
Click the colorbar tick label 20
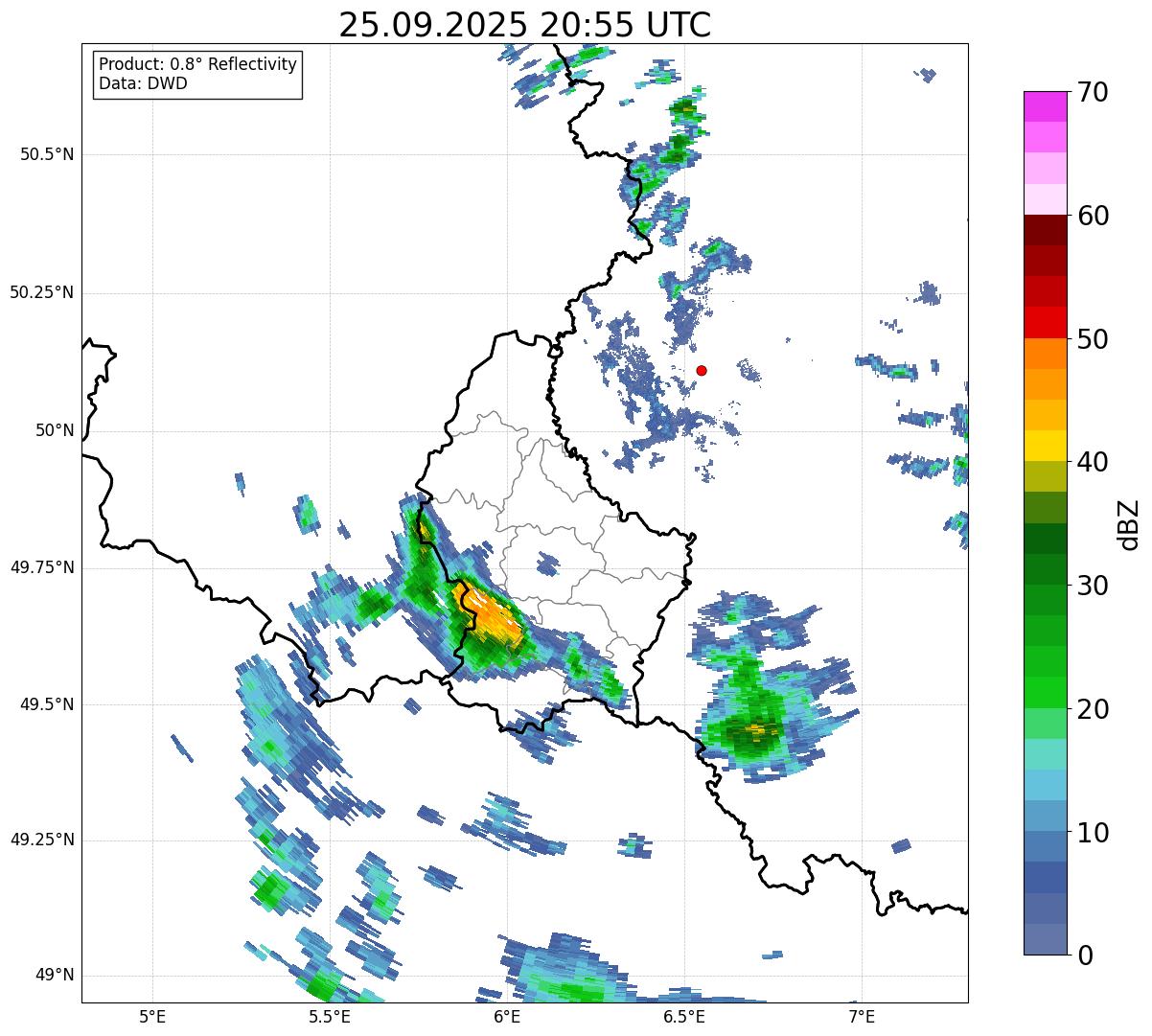(x=1093, y=709)
